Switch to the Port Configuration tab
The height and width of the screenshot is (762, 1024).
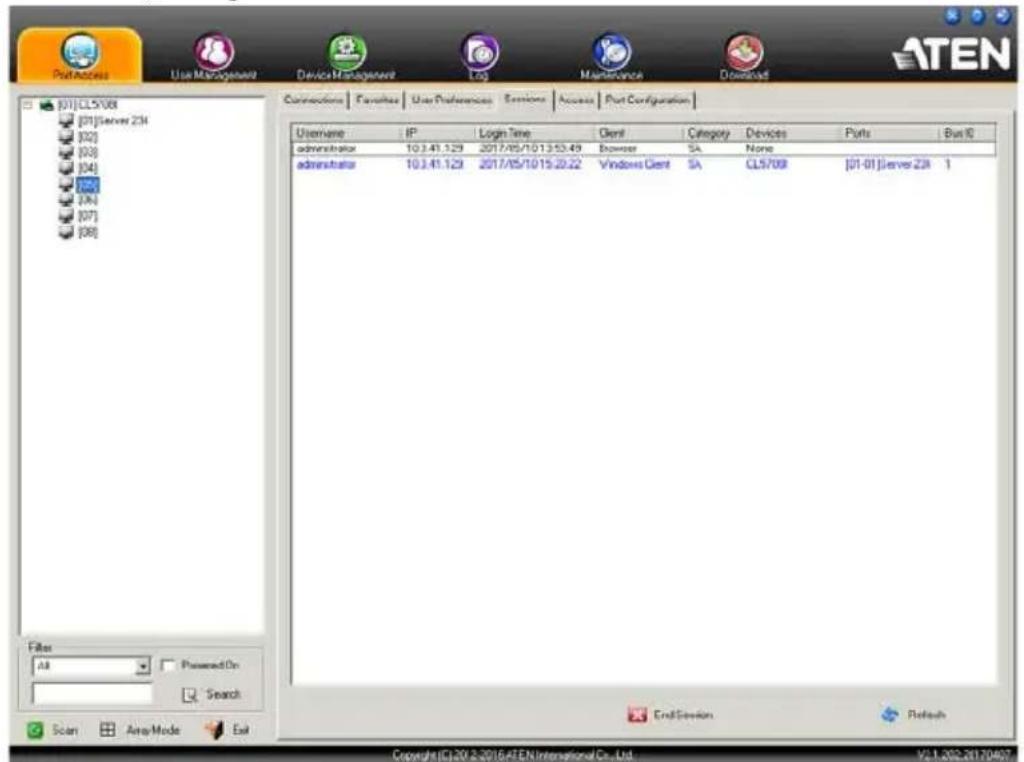pyautogui.click(x=647, y=100)
